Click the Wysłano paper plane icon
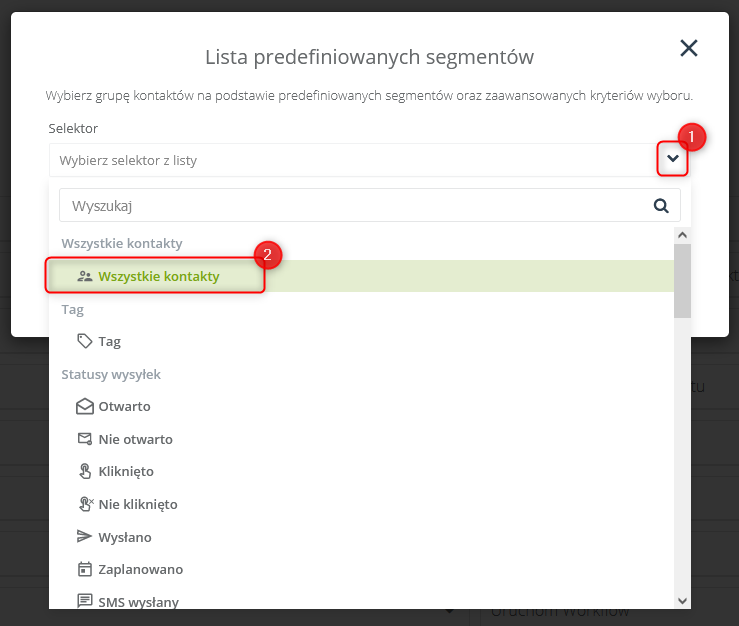The width and height of the screenshot is (739, 626). pos(84,536)
